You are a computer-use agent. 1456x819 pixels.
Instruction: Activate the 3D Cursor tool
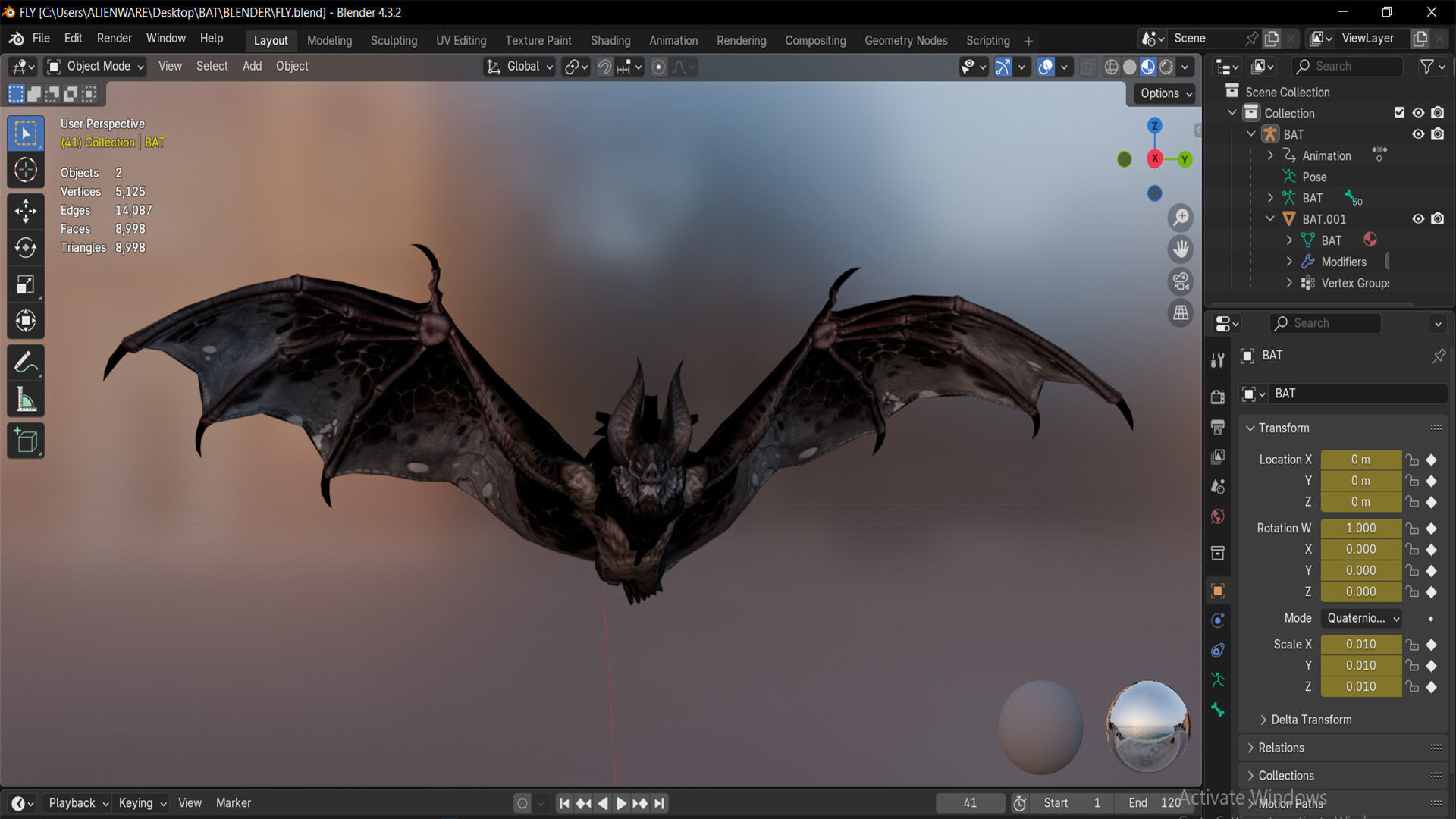click(26, 170)
